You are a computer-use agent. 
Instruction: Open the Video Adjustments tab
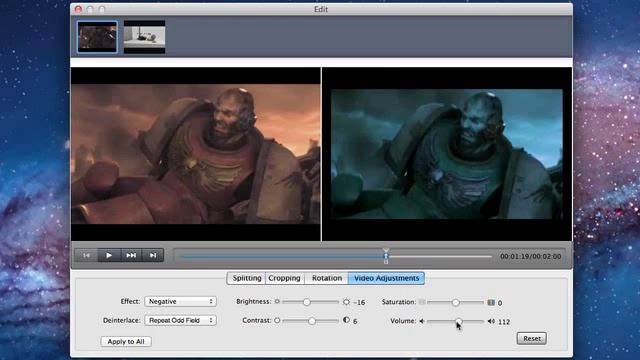click(x=386, y=278)
